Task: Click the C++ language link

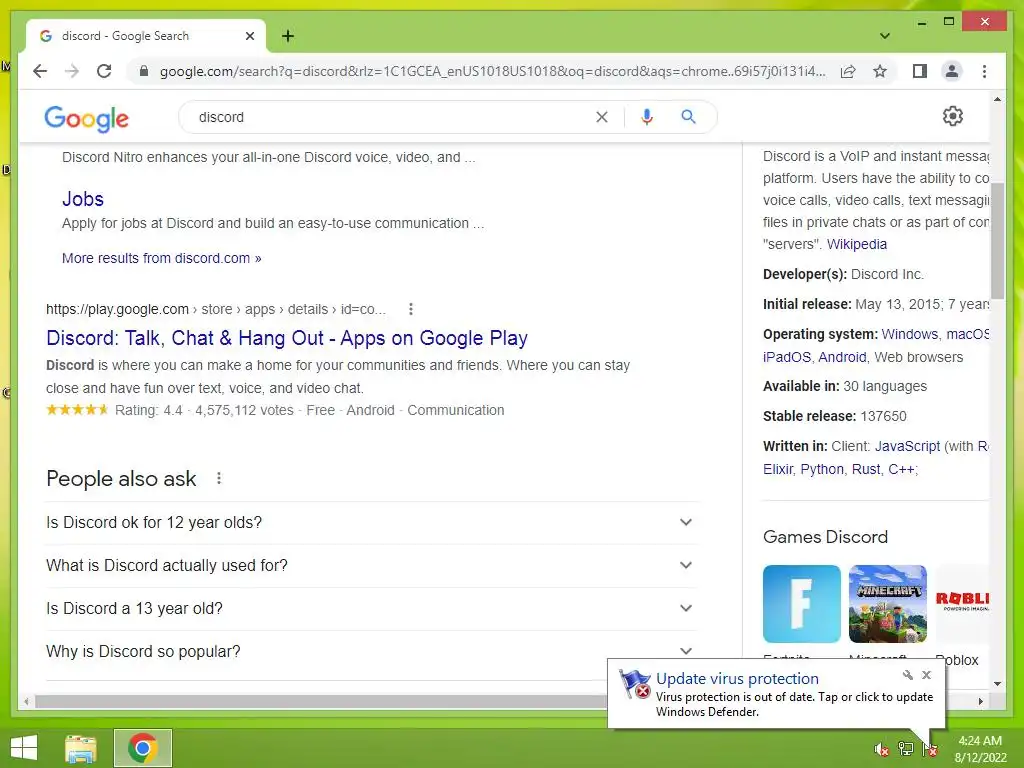Action: 902,470
